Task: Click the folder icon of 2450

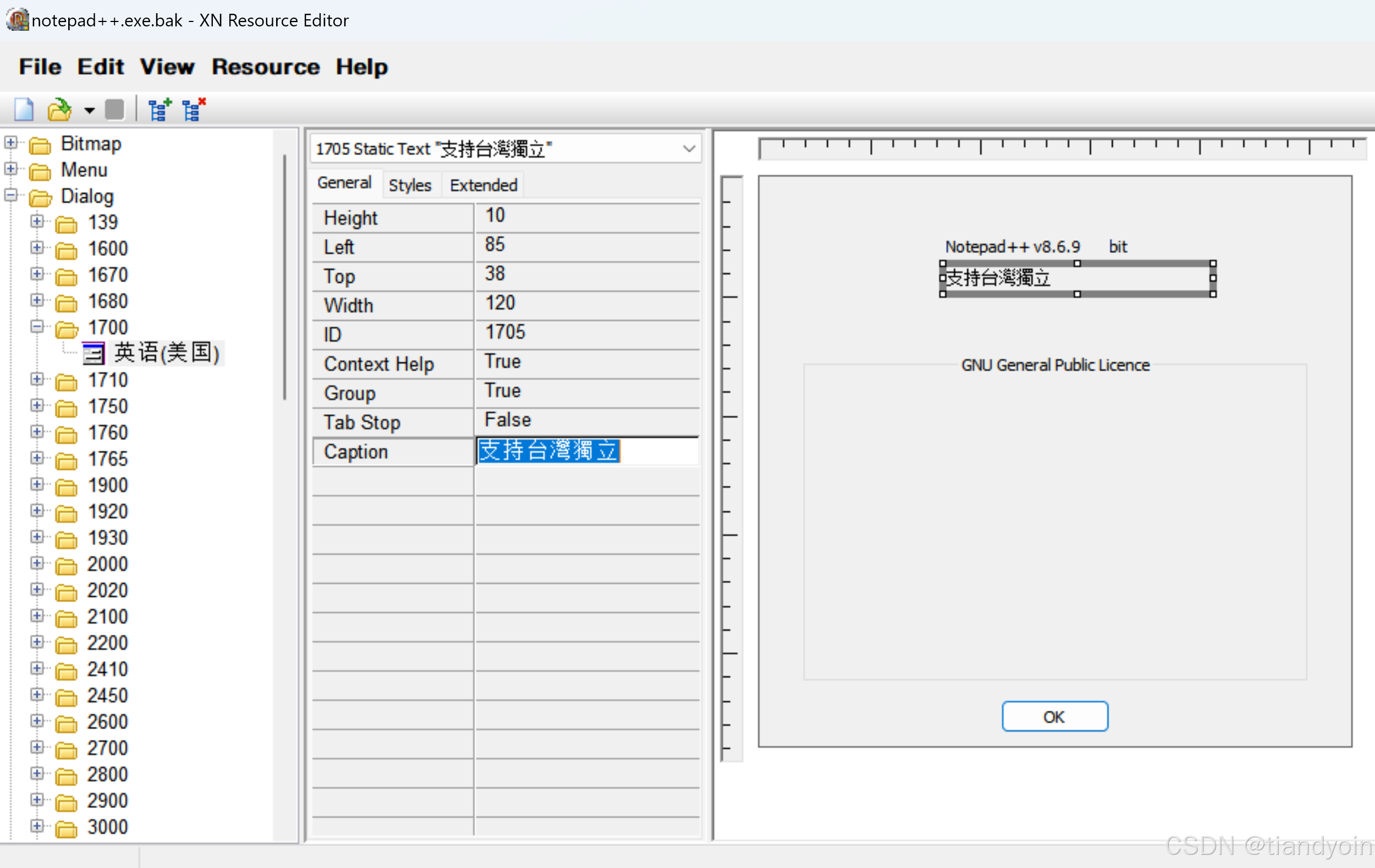Action: pyautogui.click(x=66, y=697)
